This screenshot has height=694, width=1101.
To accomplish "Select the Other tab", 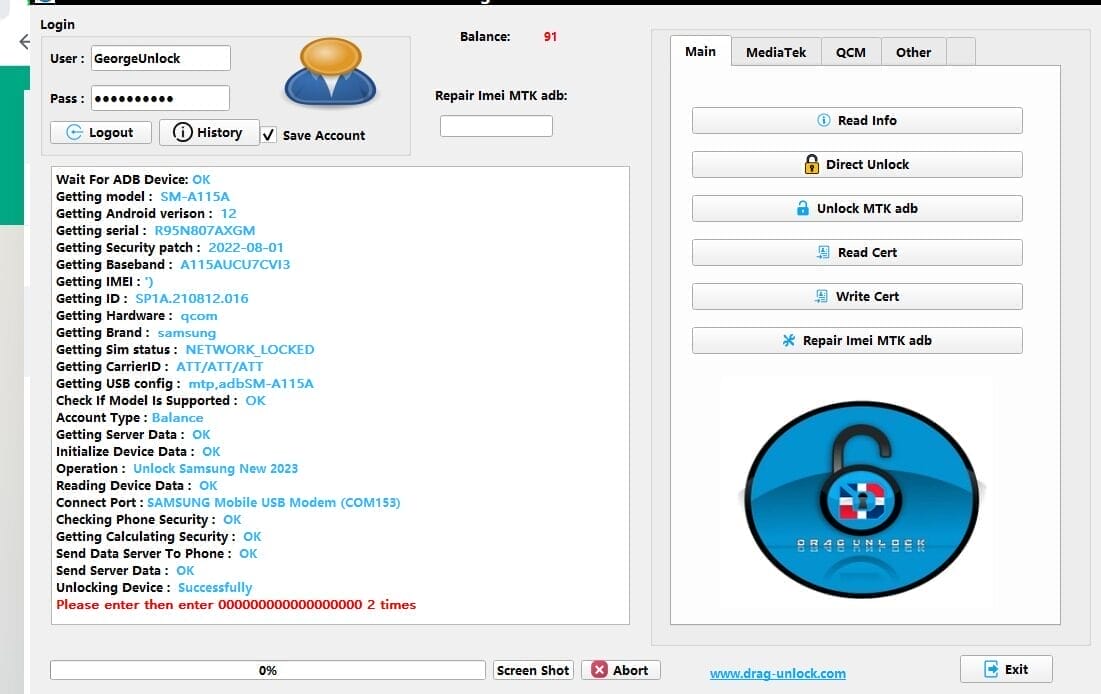I will point(913,52).
